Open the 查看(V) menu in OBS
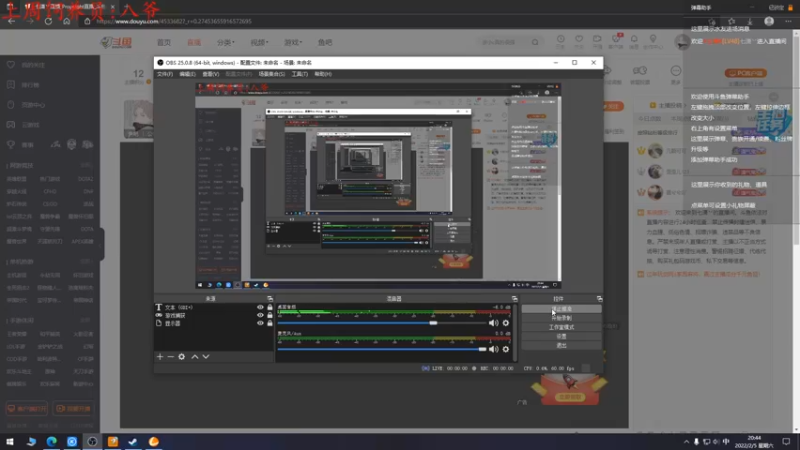The image size is (800, 450). point(210,74)
